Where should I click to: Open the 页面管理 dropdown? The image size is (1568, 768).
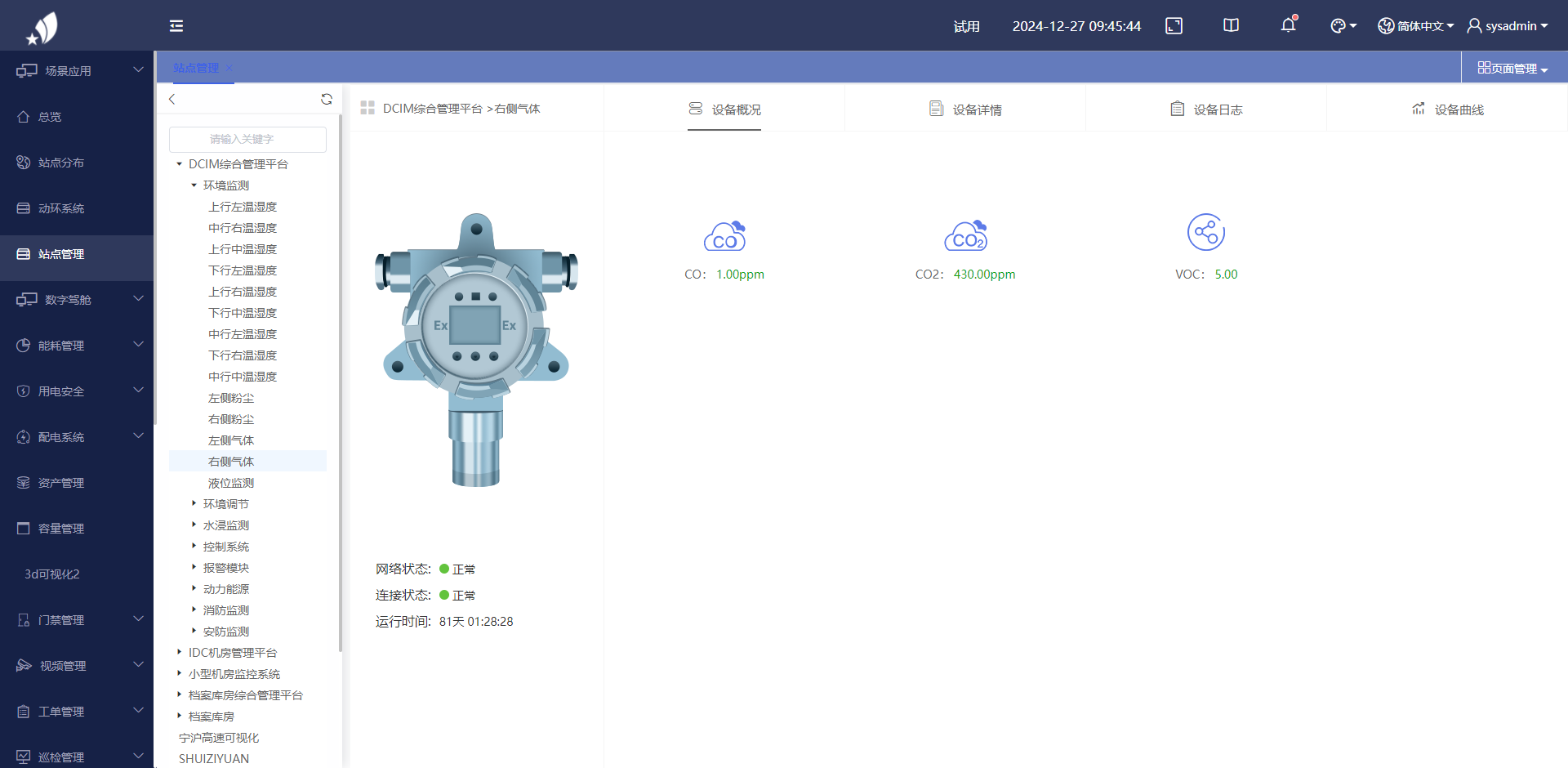[1513, 69]
